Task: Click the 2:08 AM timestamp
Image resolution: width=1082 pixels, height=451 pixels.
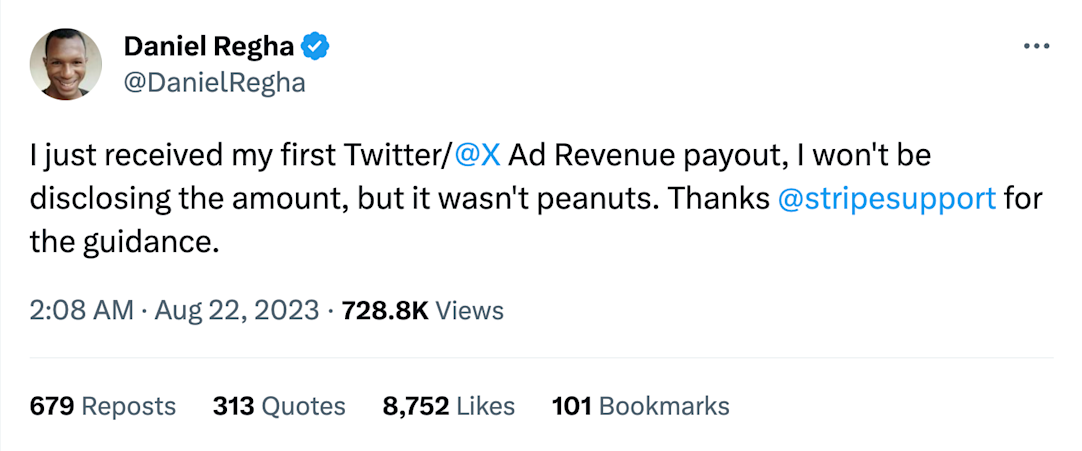Action: [x=80, y=311]
